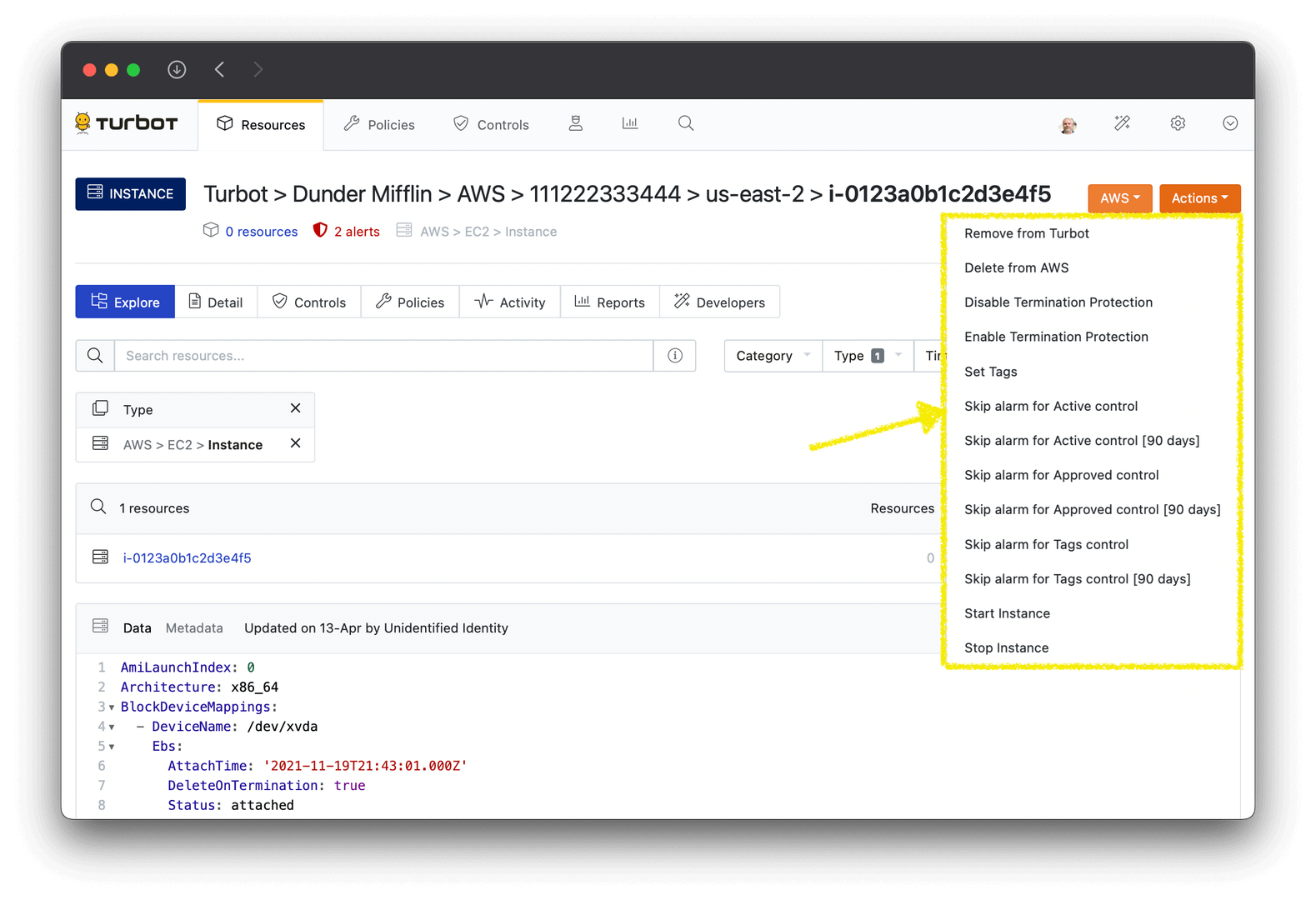
Task: Select the Controls sub-tab
Action: (309, 302)
